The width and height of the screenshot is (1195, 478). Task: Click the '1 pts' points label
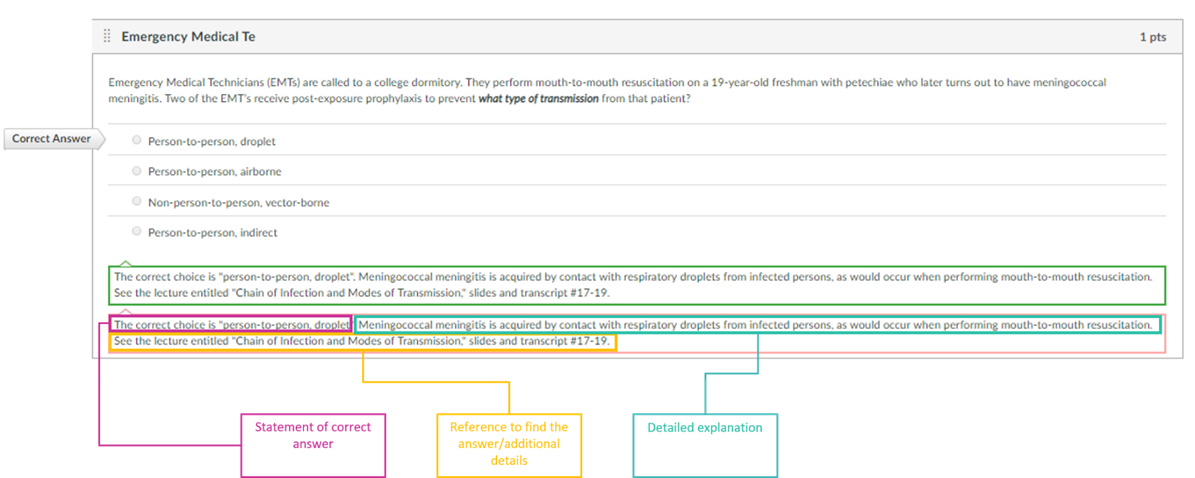pyautogui.click(x=1152, y=37)
